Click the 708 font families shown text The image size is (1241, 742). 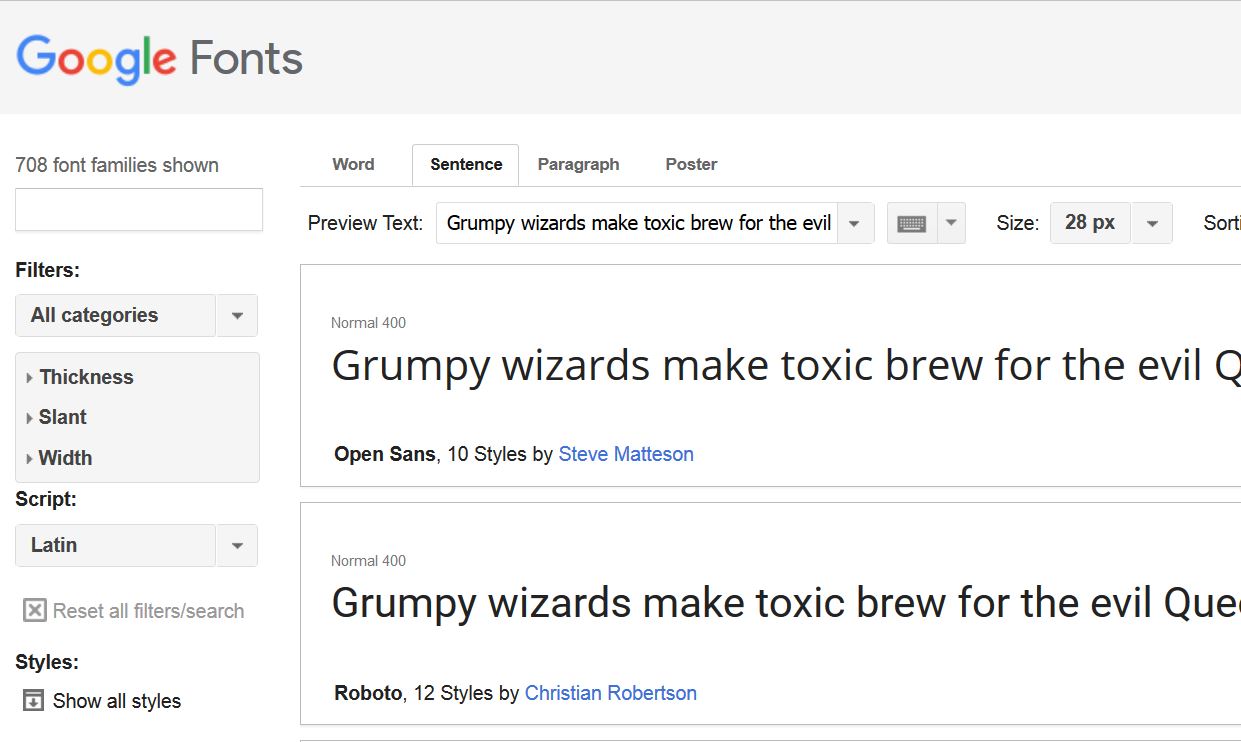[117, 165]
